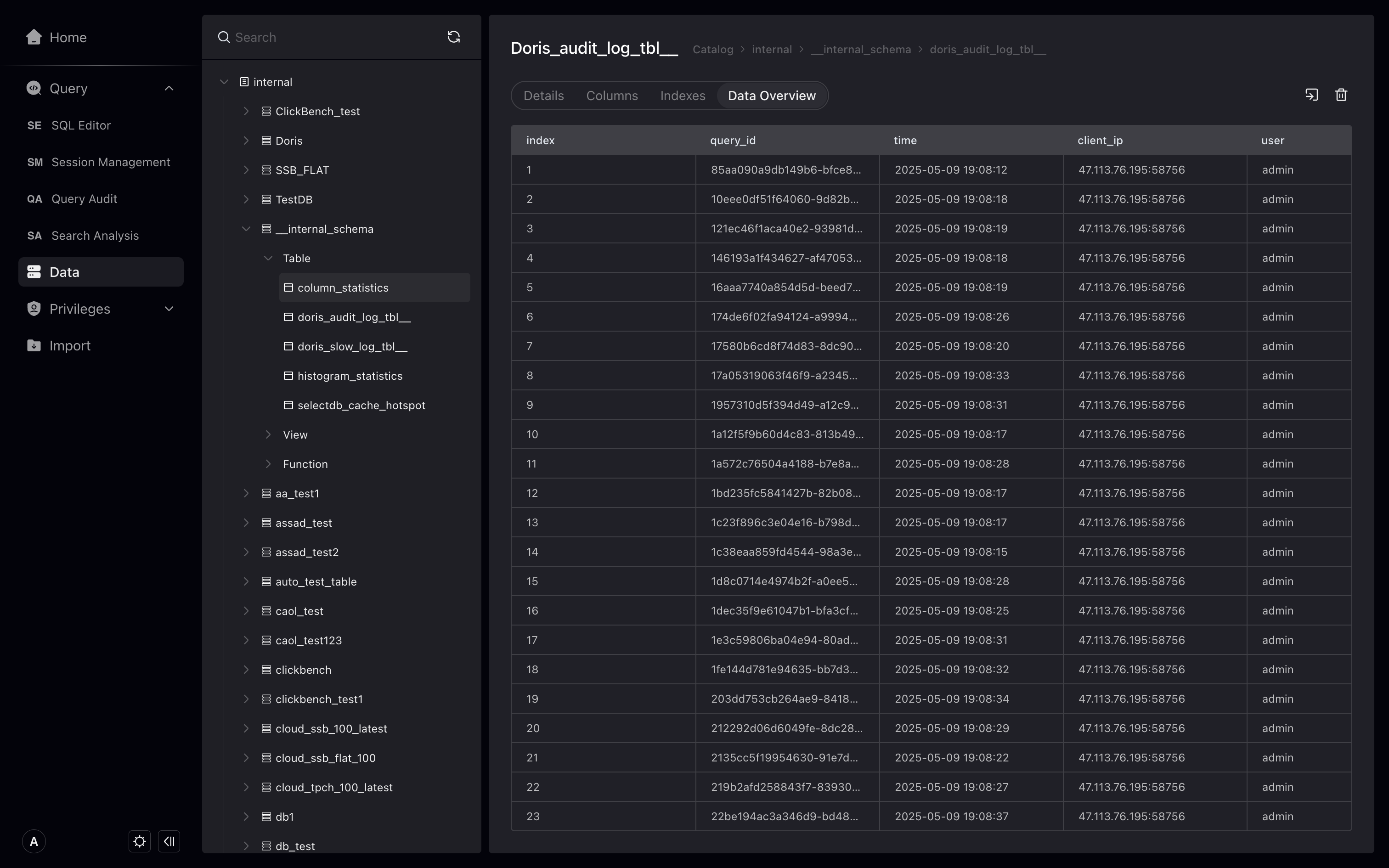Open the Data section icon
This screenshot has width=1389, height=868.
(34, 272)
